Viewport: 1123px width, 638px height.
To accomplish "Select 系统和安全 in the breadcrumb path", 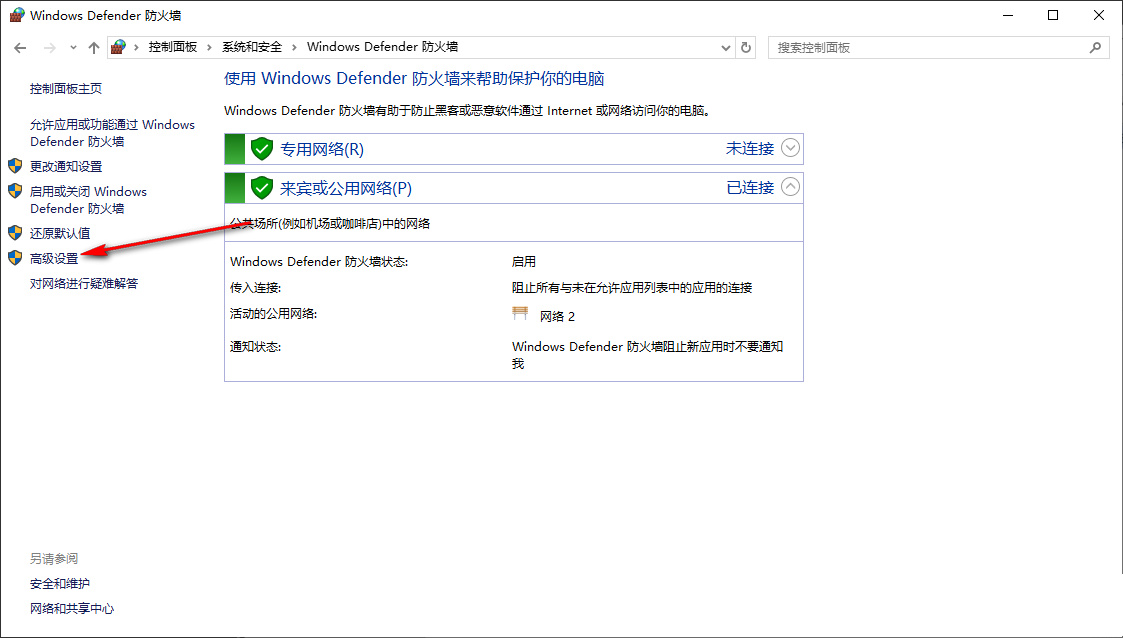I will pos(252,47).
